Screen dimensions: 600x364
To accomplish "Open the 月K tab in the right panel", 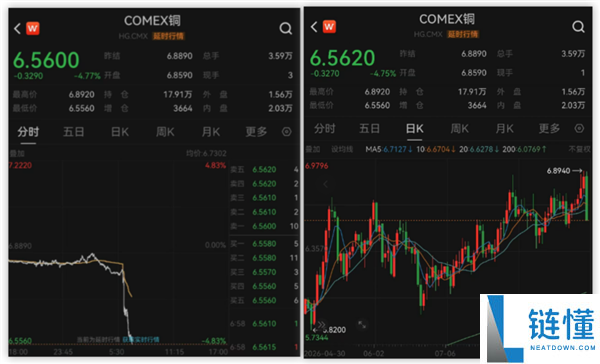I will (504, 129).
